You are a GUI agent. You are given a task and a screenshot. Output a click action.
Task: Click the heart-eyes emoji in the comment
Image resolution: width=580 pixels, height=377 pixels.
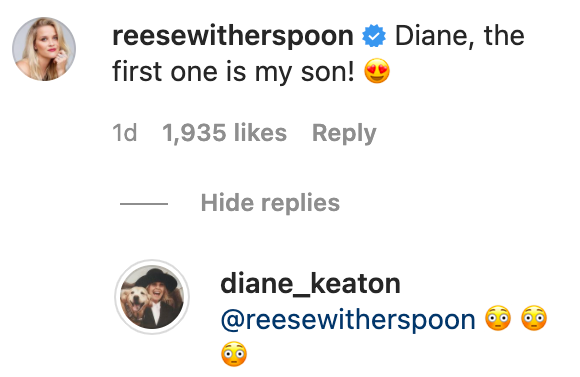click(377, 71)
